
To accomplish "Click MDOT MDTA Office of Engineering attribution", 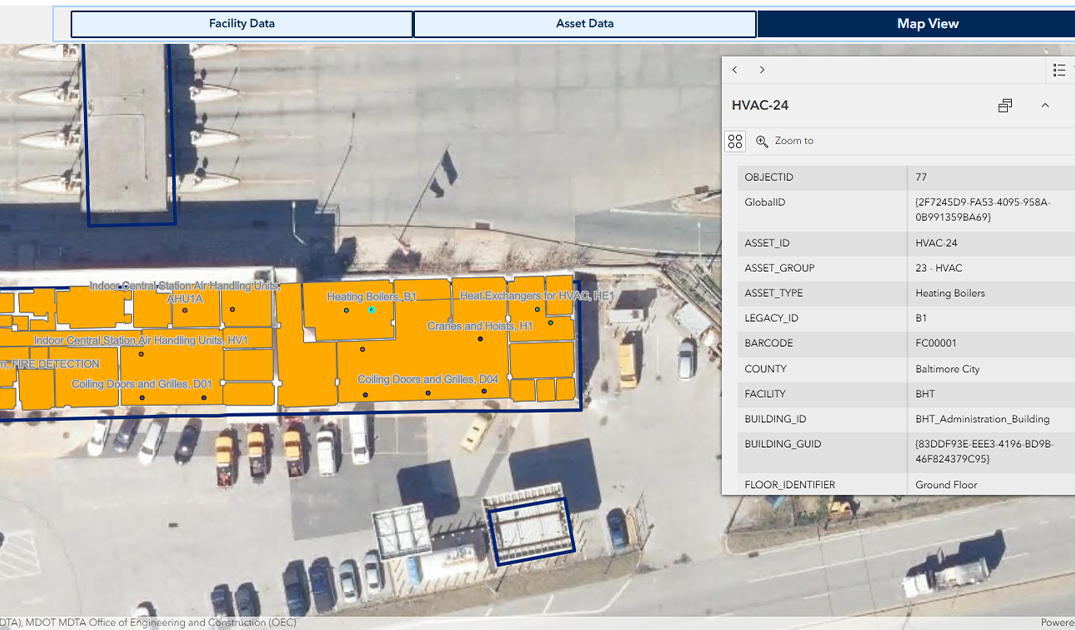I will coord(161,622).
